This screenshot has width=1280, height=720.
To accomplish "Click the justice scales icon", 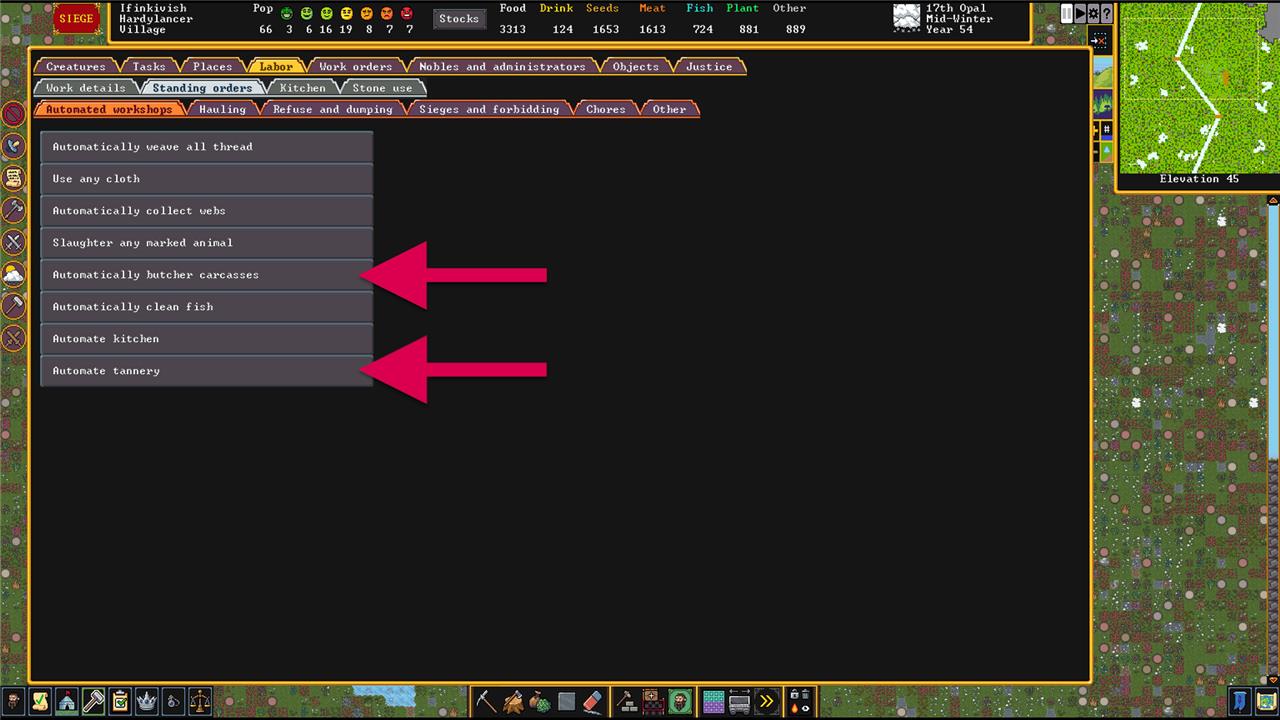I will click(x=200, y=701).
